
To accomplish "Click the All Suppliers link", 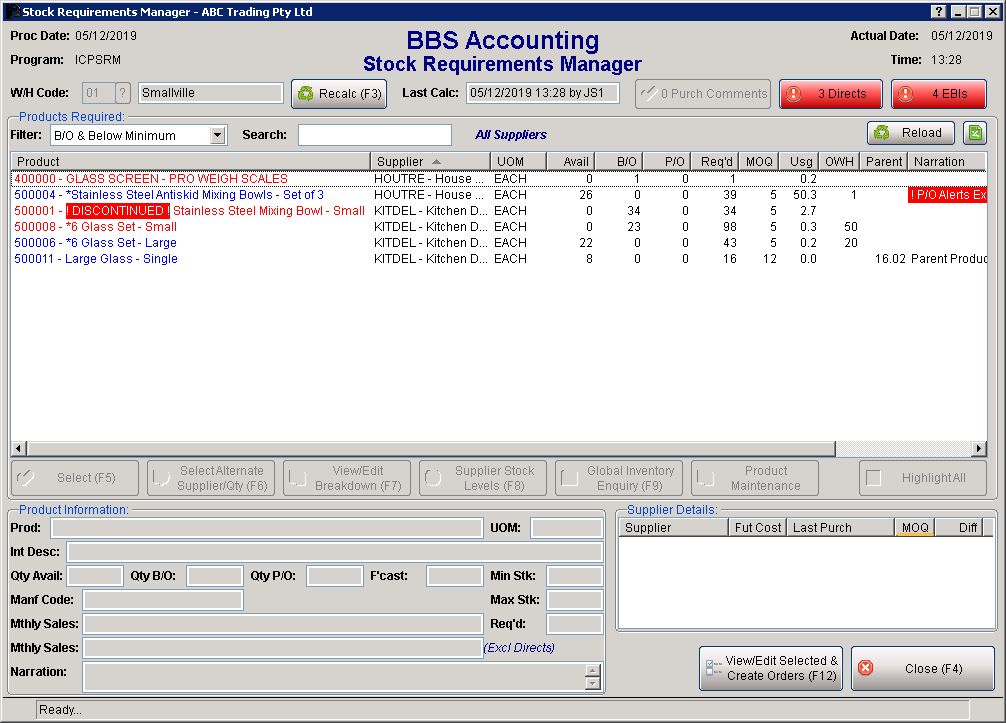I will (x=510, y=135).
